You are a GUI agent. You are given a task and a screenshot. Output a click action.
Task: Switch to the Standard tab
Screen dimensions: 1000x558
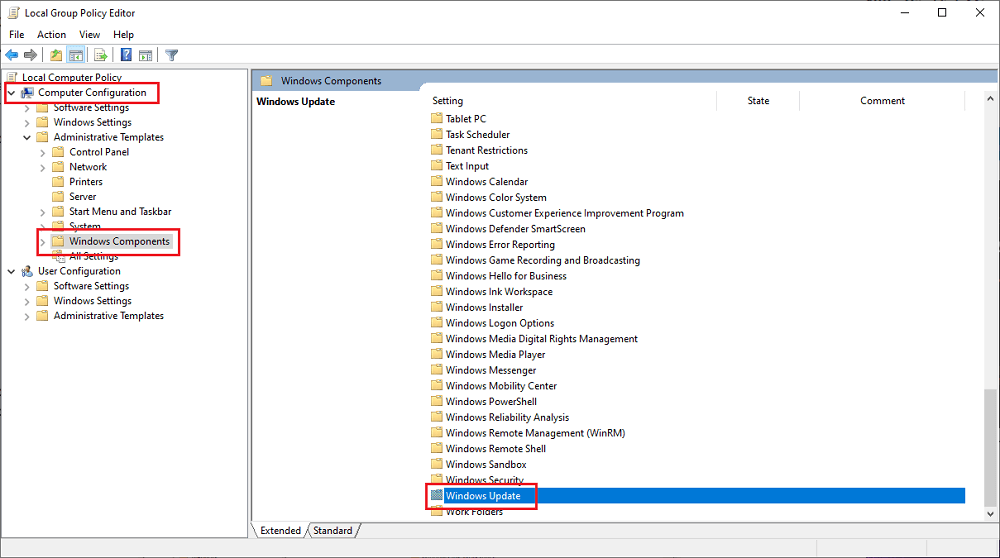[x=332, y=531]
